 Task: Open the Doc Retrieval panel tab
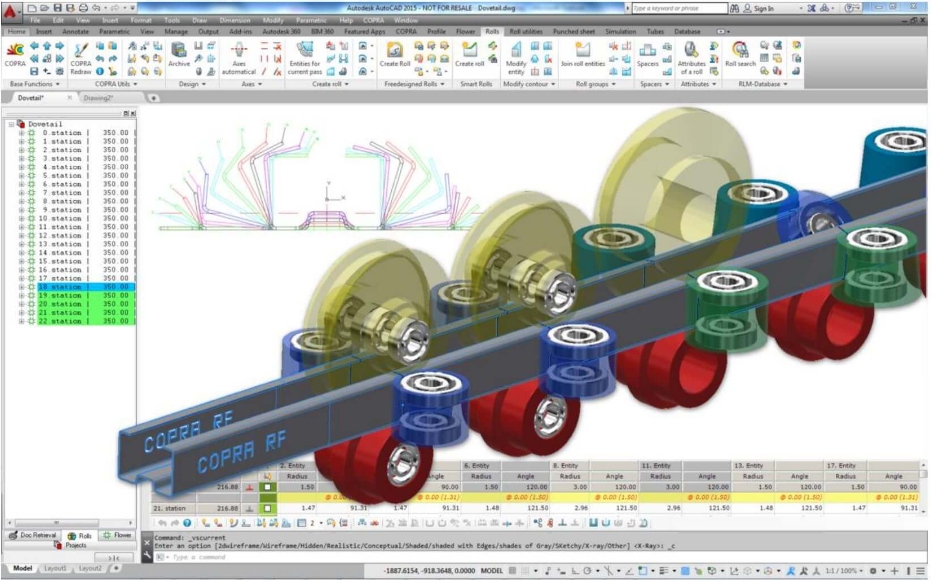coord(33,535)
